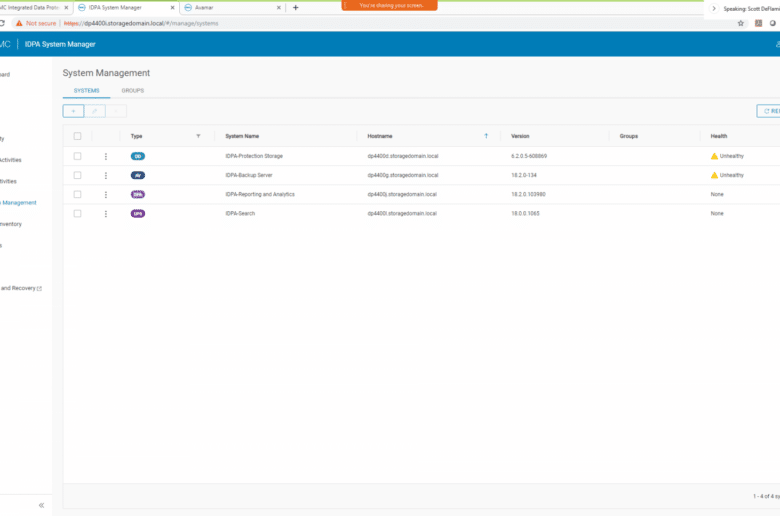Open the actions menu for IDPA-Backup Server row
780x516 pixels.
tap(105, 175)
